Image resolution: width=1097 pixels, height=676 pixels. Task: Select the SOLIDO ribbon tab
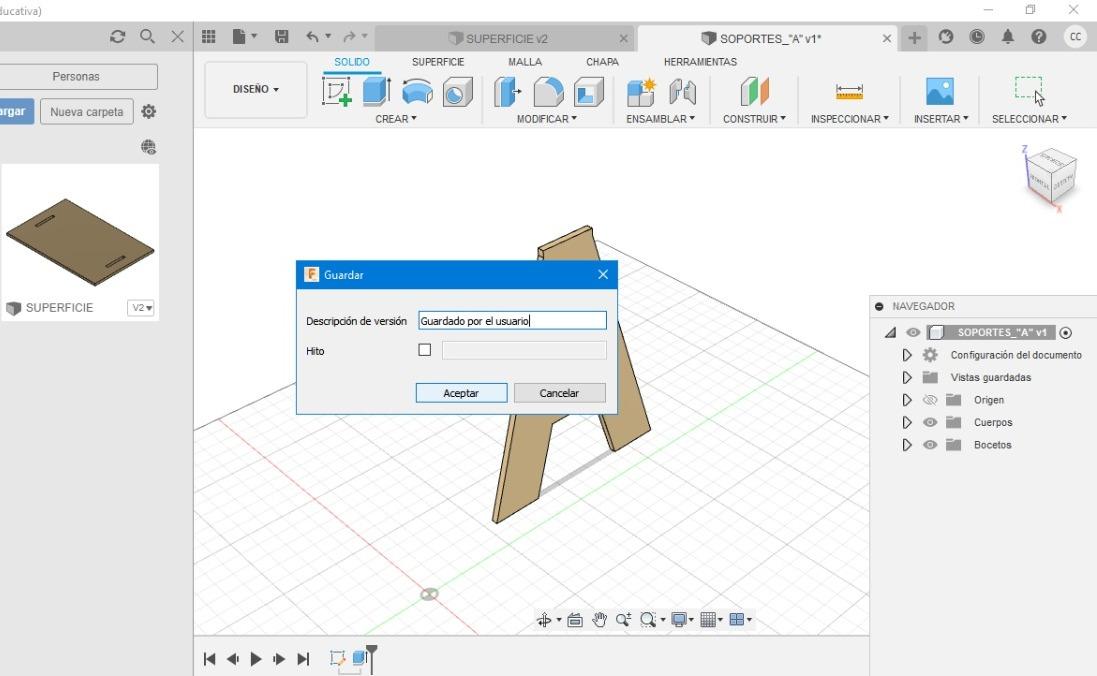[352, 62]
